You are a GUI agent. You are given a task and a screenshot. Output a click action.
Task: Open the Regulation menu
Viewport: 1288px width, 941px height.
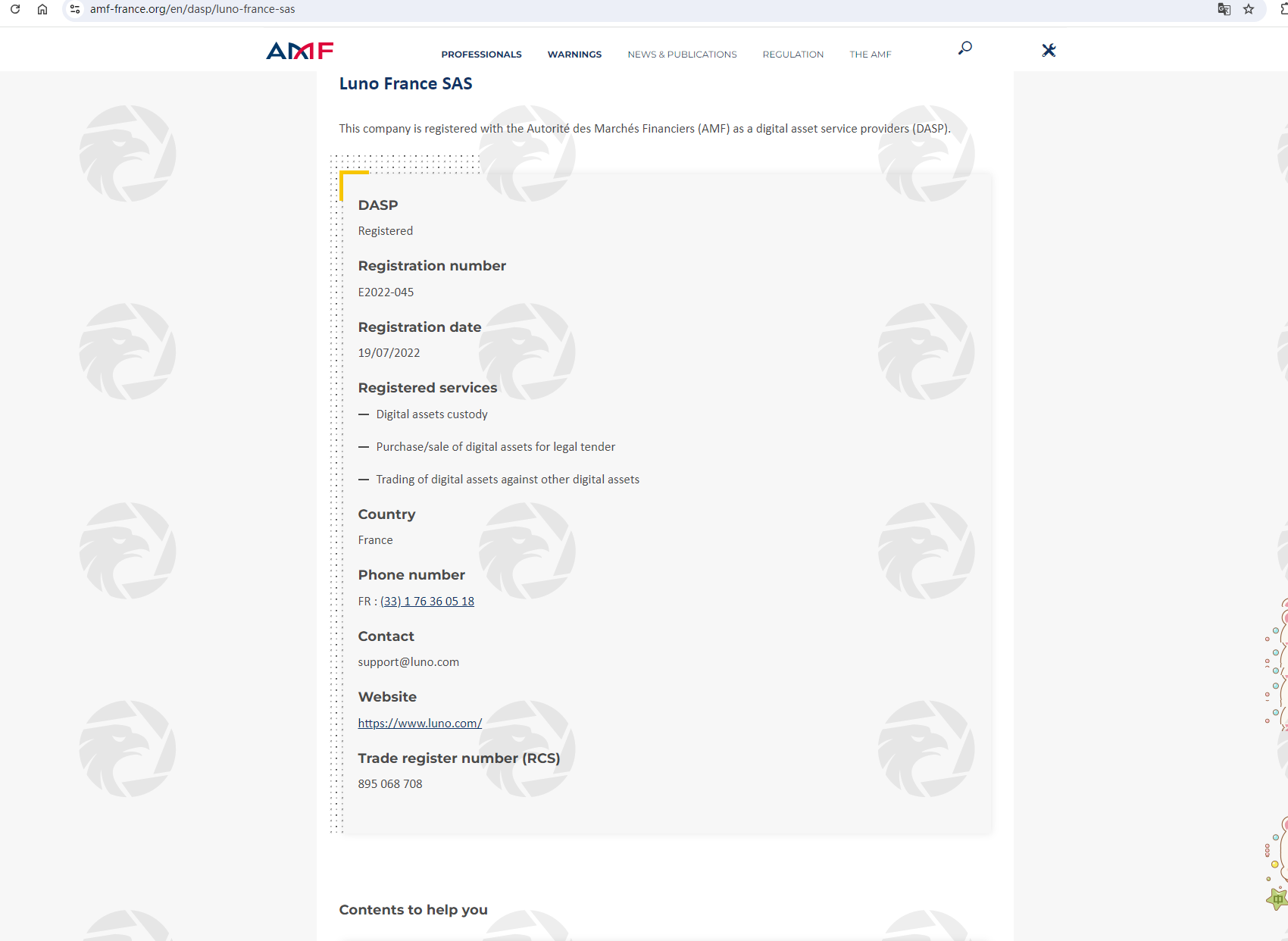coord(793,55)
